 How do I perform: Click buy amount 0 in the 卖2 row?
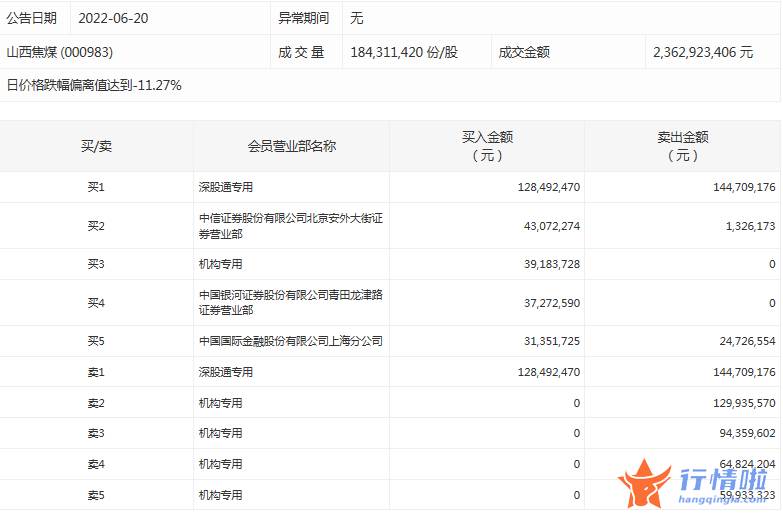577,404
